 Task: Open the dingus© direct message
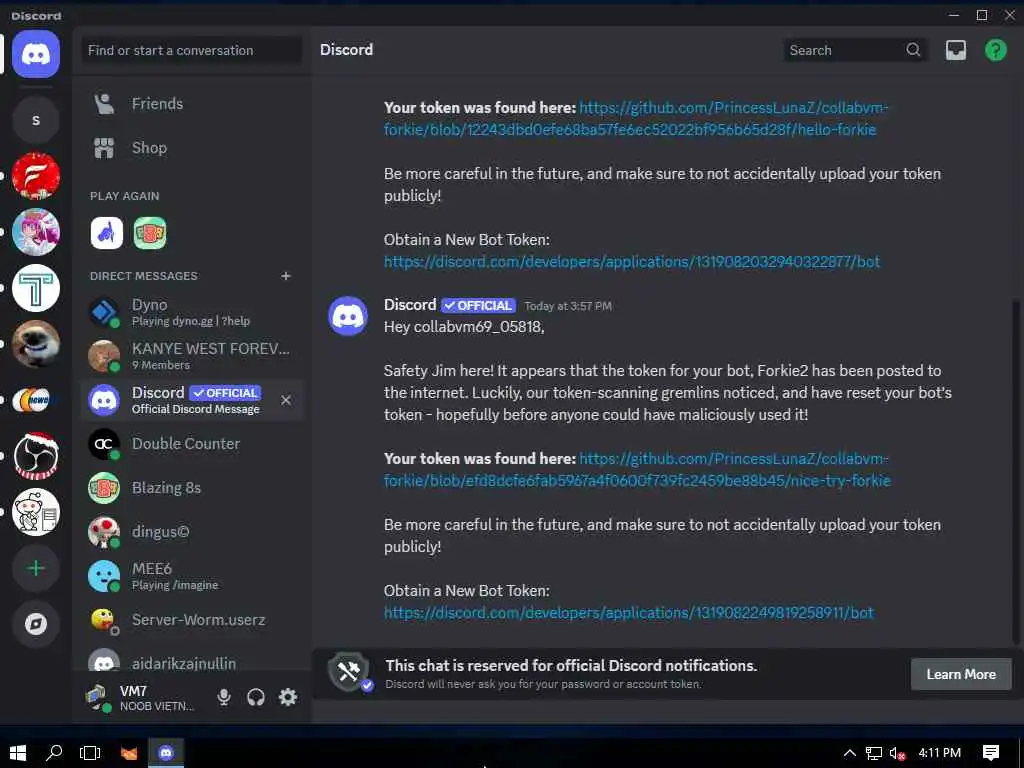point(191,532)
